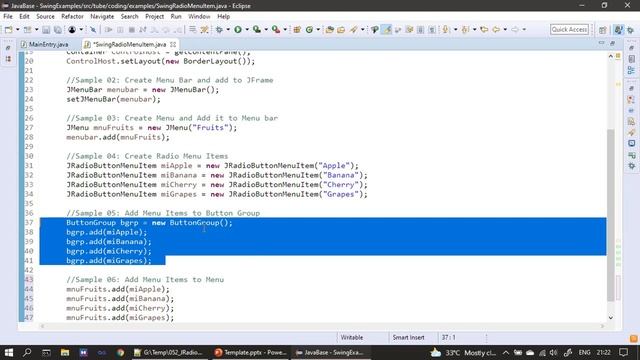Switch to the SwingRadioMenuItem.java tab
The image size is (640, 360).
coord(129,44)
